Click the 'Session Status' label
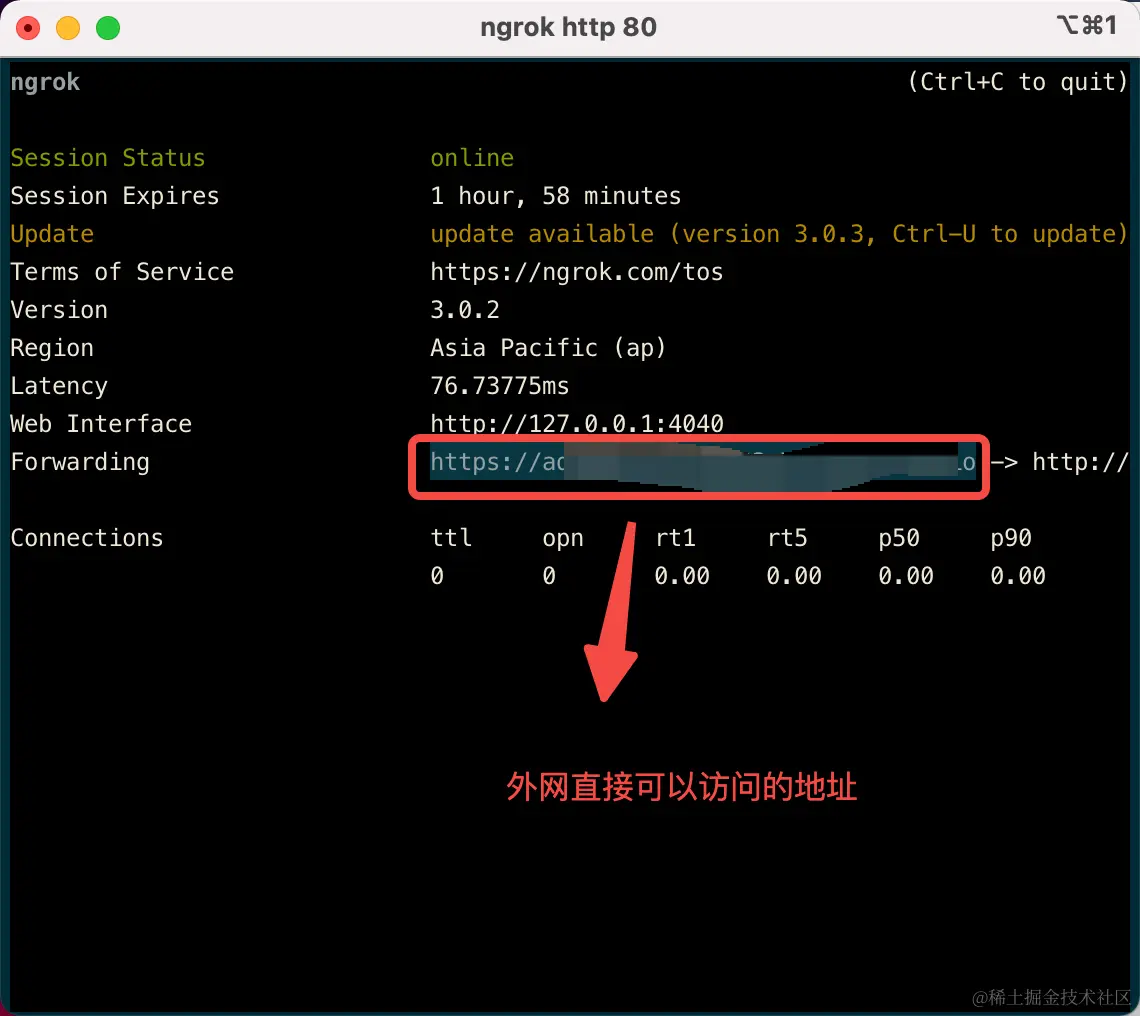 [x=108, y=158]
